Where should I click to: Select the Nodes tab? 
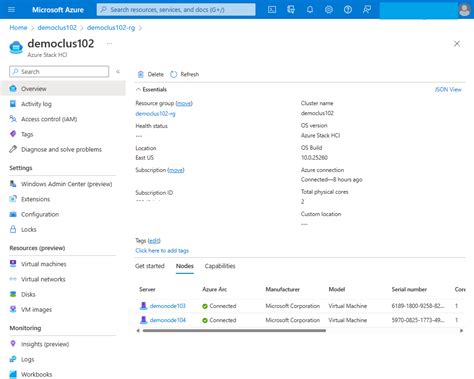pyautogui.click(x=185, y=266)
